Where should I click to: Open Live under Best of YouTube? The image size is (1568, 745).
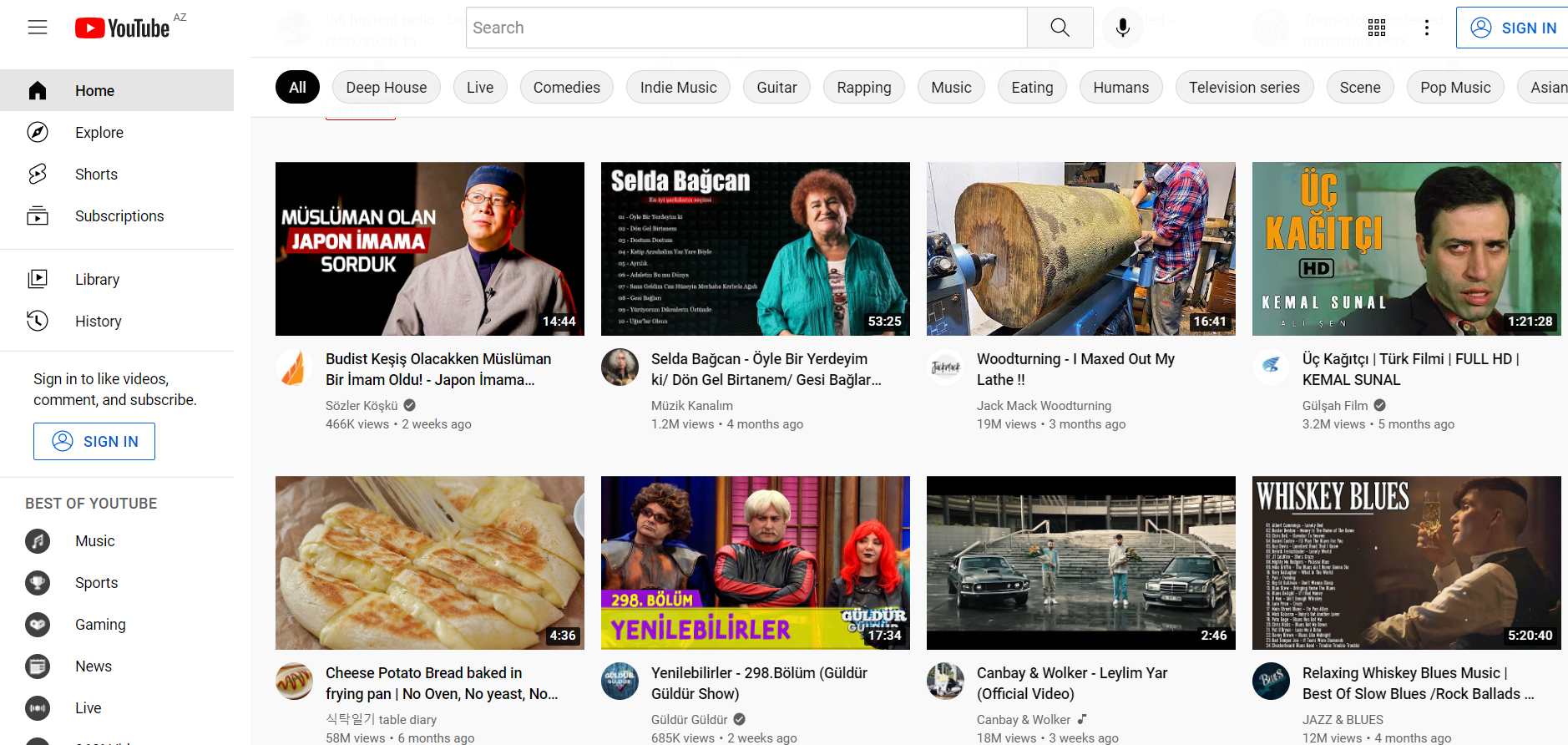coord(117,708)
